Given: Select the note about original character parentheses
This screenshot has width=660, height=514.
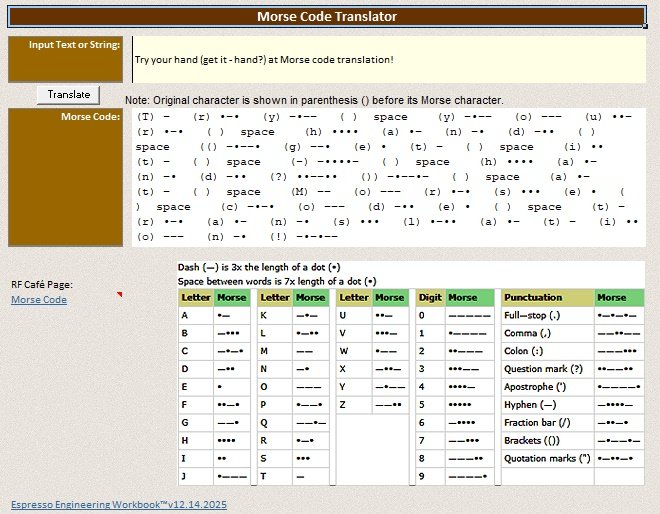Looking at the screenshot, I should click(313, 100).
